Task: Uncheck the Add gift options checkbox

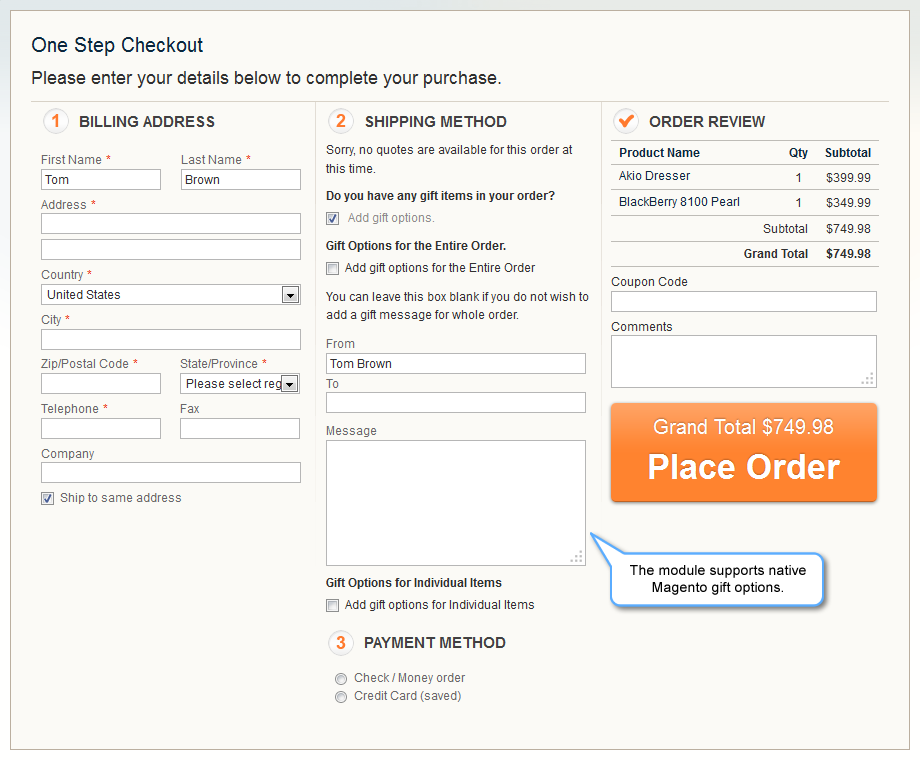Action: point(333,218)
